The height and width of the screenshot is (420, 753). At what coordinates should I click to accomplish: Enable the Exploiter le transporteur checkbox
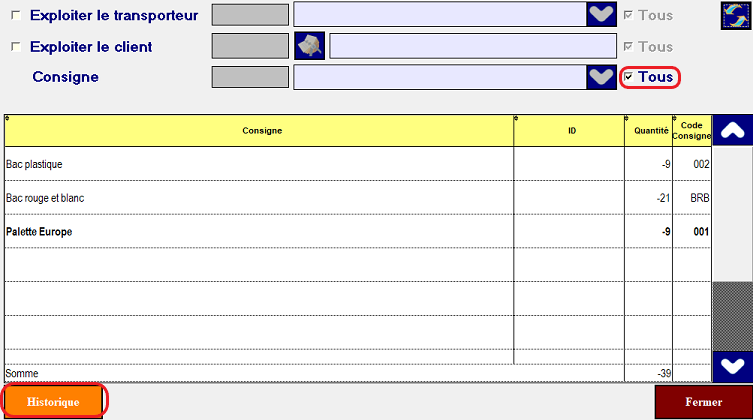pos(15,16)
